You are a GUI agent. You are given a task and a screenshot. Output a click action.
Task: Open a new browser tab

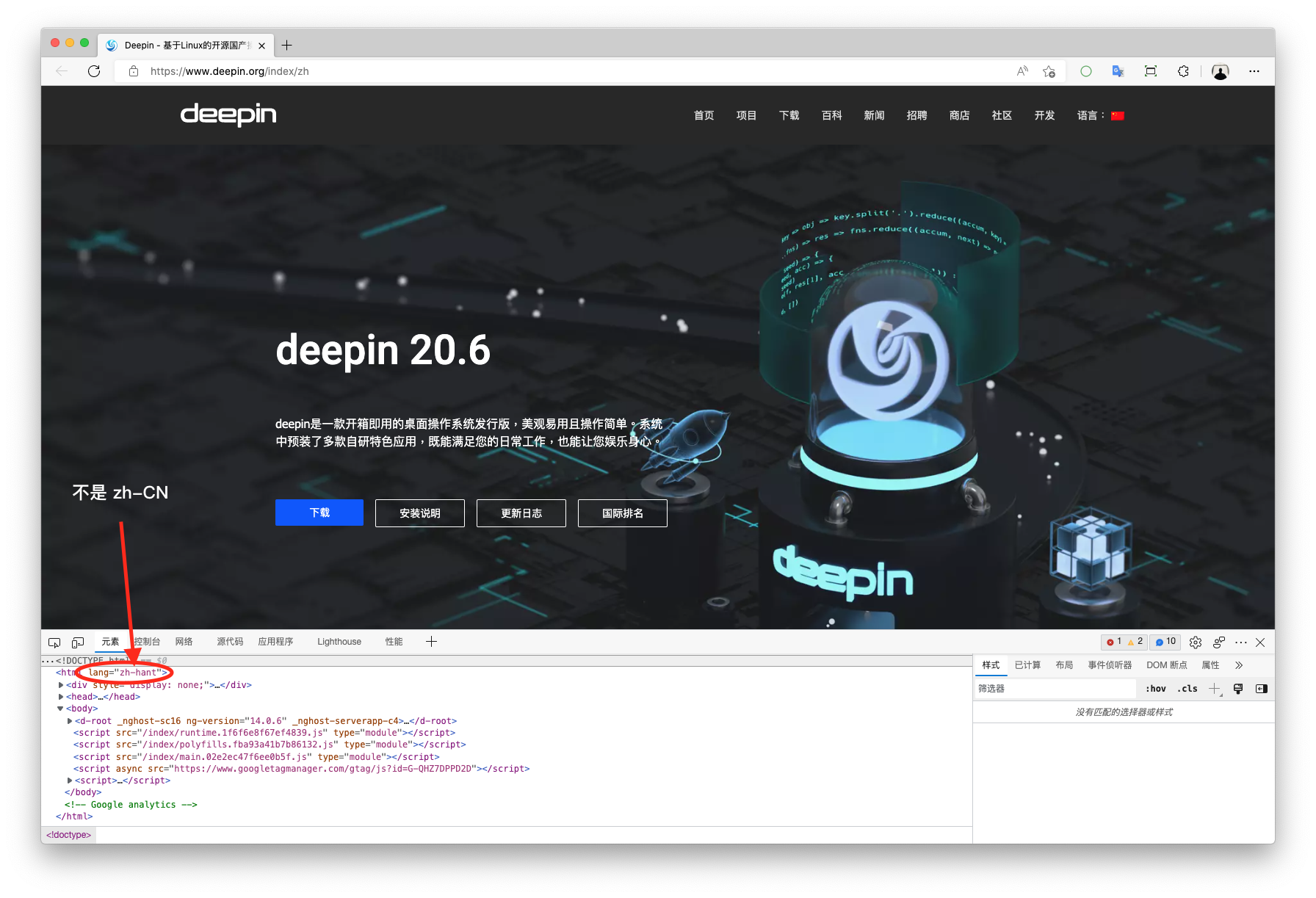[287, 46]
